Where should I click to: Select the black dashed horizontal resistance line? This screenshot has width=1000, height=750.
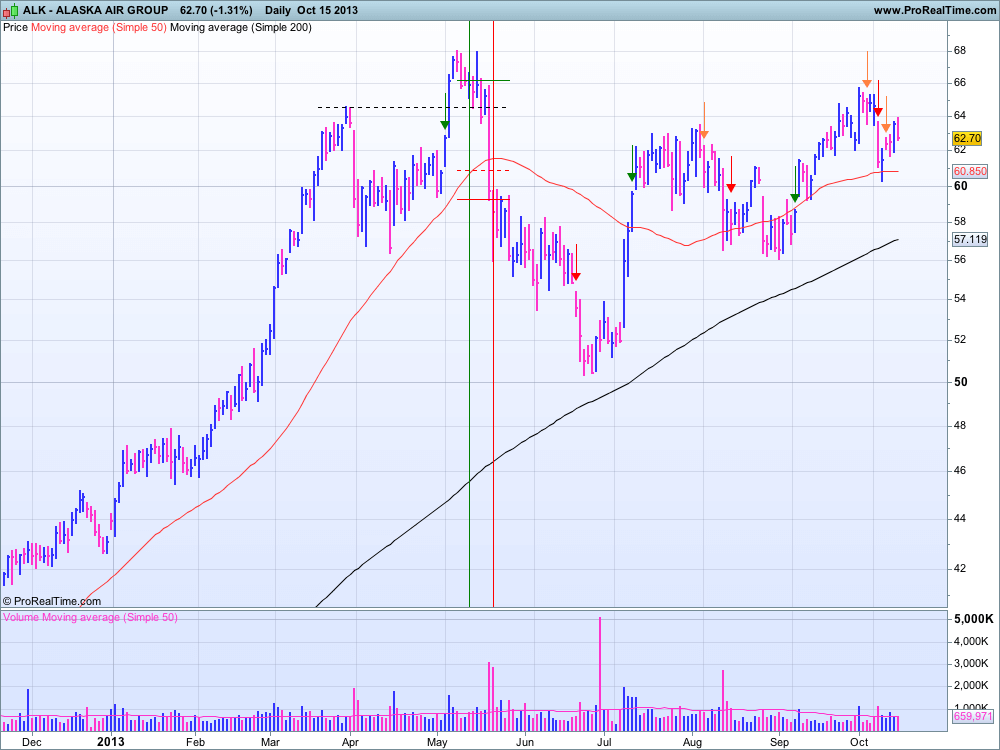click(412, 107)
